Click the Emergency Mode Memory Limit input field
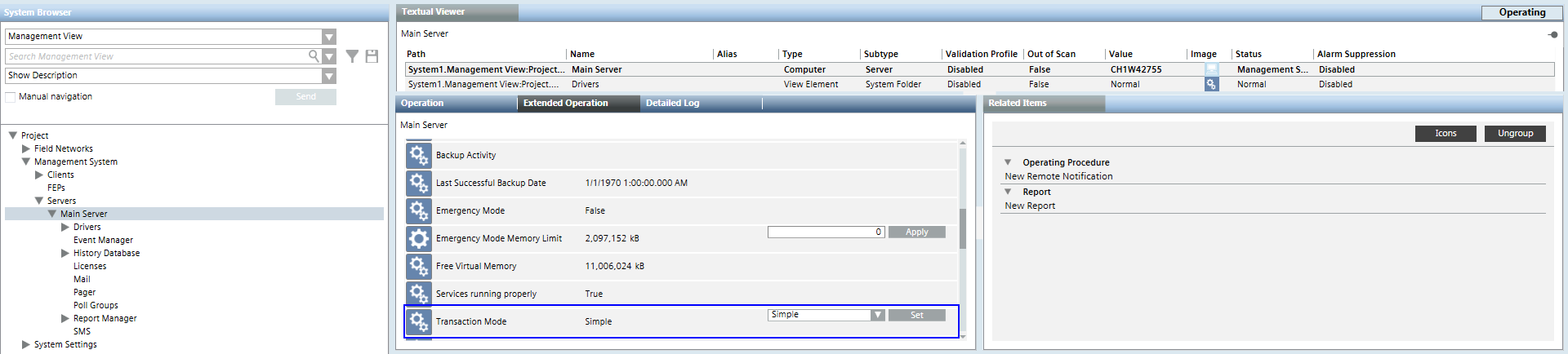Image resolution: width=1568 pixels, height=354 pixels. pyautogui.click(x=825, y=232)
